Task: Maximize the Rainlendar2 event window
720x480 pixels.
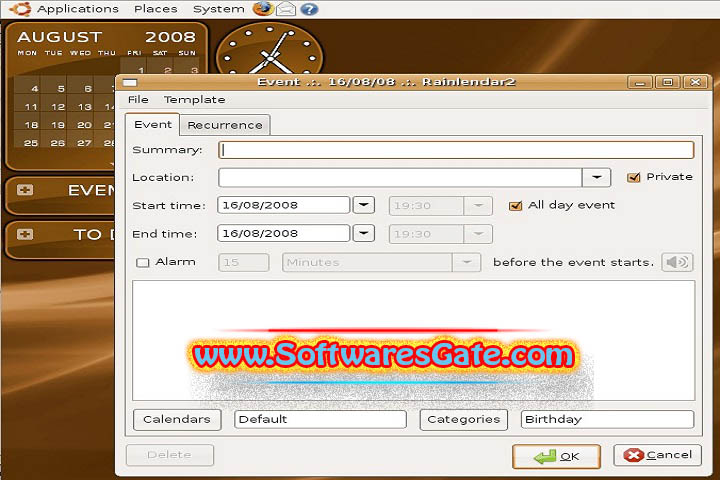Action: [668, 82]
